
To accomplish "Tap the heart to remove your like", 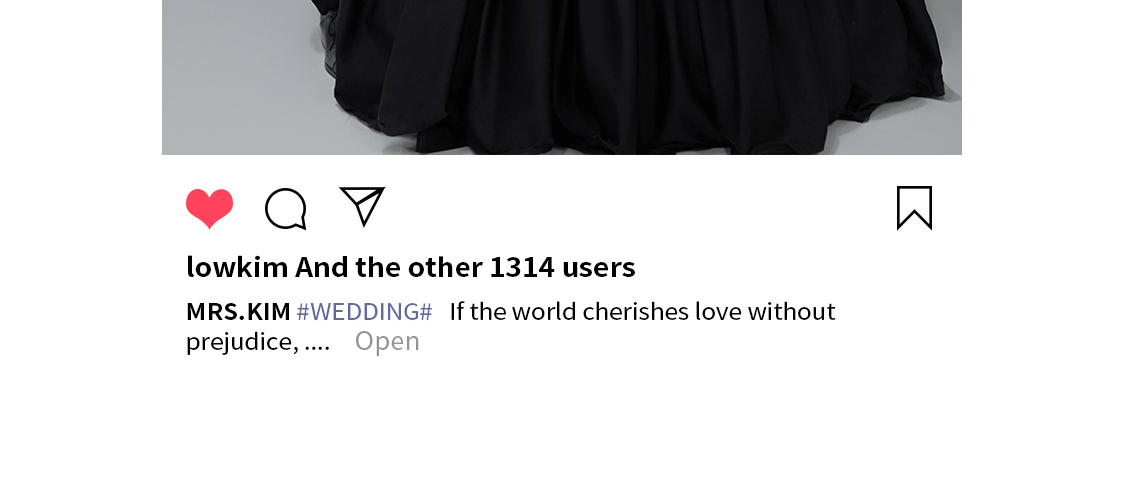I will 210,208.
